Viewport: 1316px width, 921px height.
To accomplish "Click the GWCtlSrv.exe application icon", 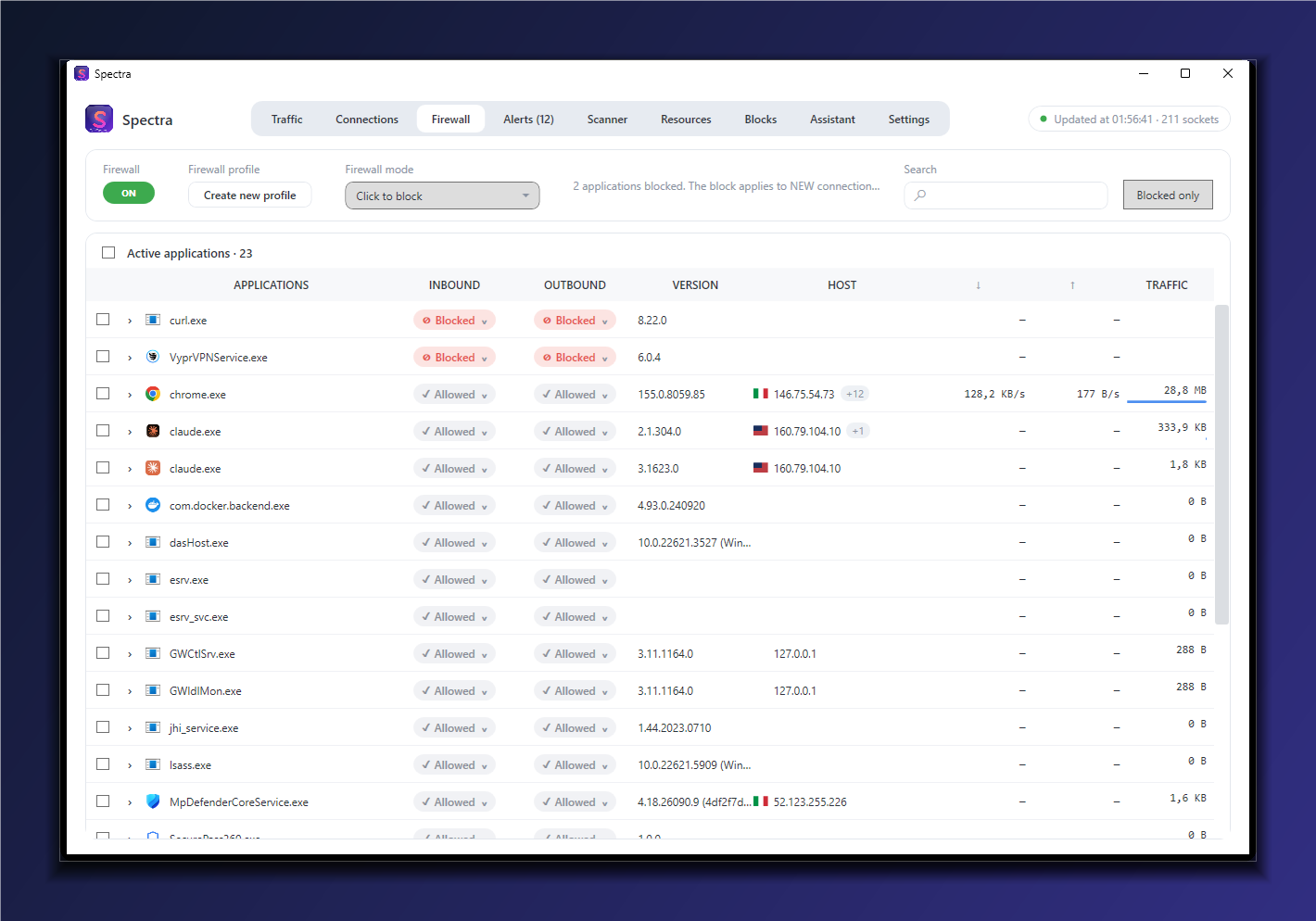I will (x=153, y=653).
